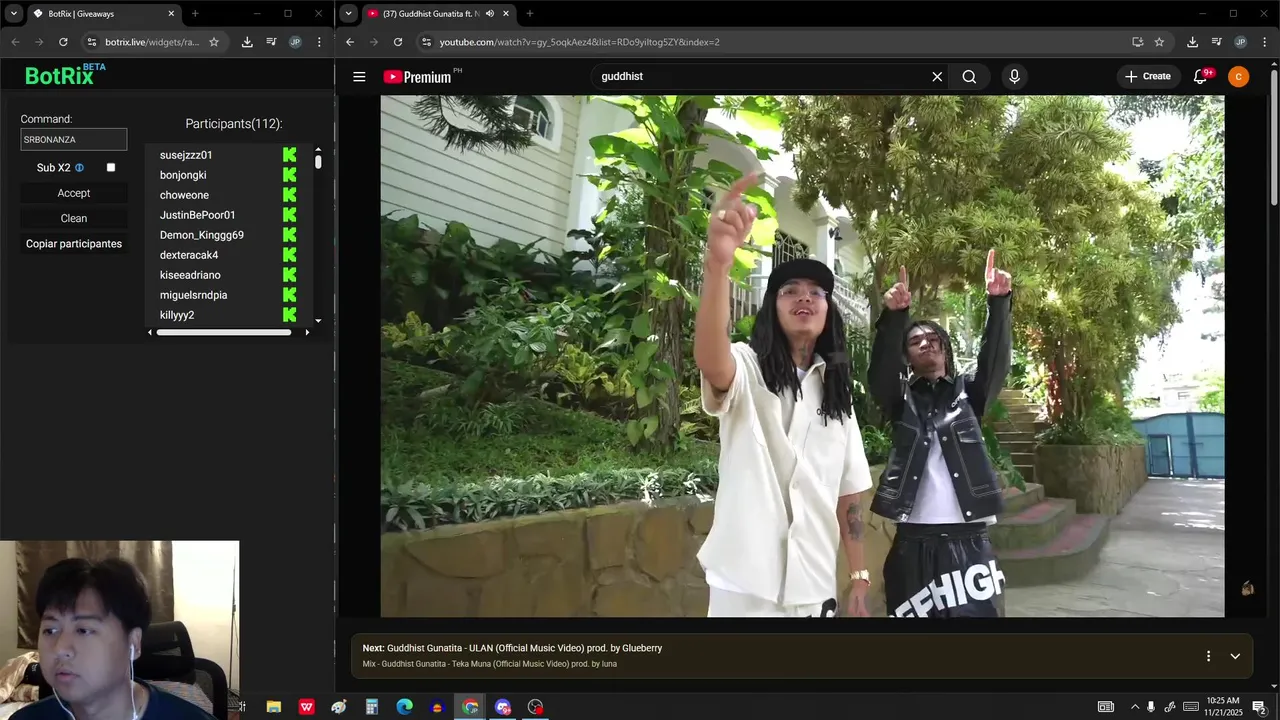Image resolution: width=1280 pixels, height=720 pixels.
Task: Open tab search dropdown in BotRix window
Action: [14, 14]
